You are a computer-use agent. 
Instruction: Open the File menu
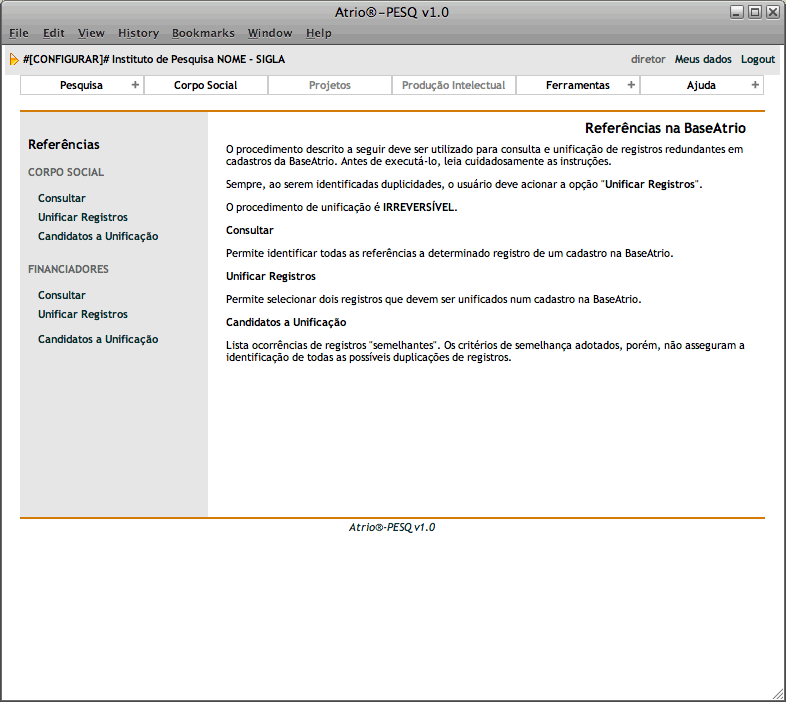pos(19,33)
